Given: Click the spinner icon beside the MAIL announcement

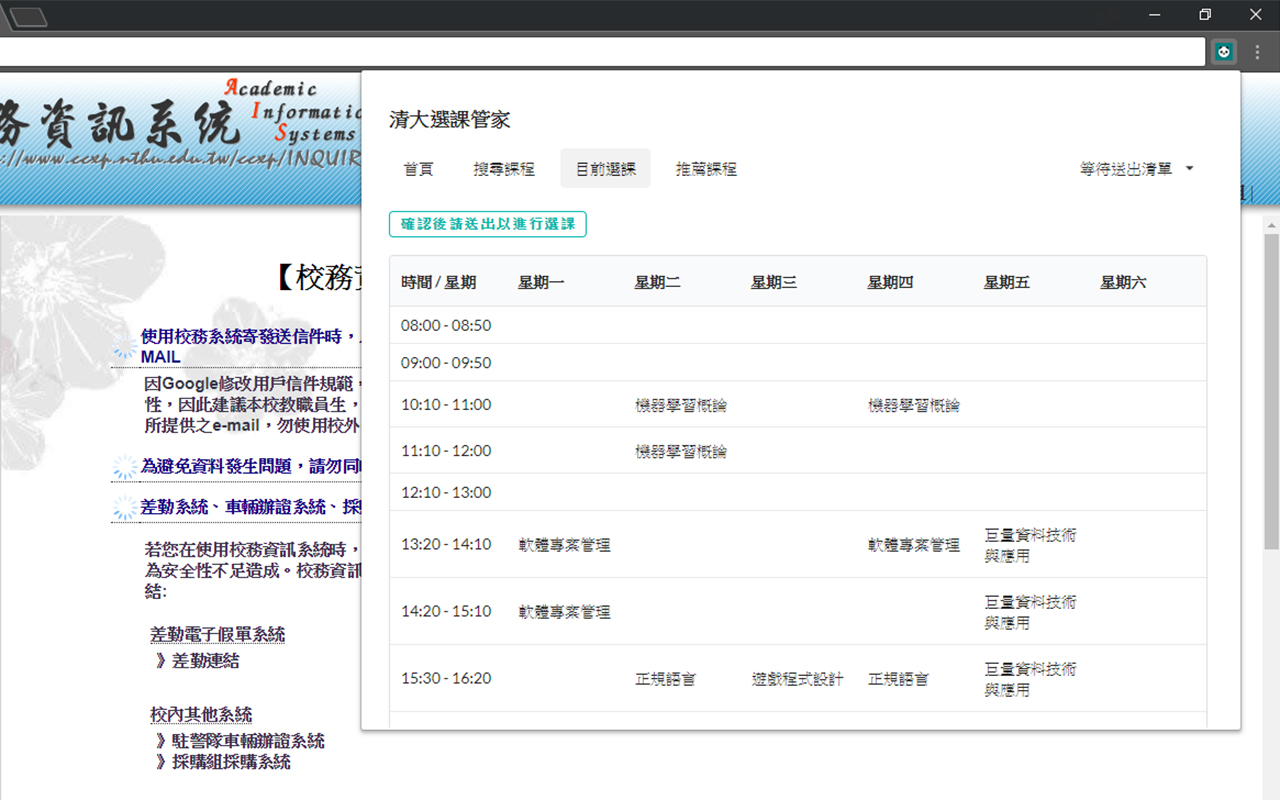Looking at the screenshot, I should (x=125, y=347).
